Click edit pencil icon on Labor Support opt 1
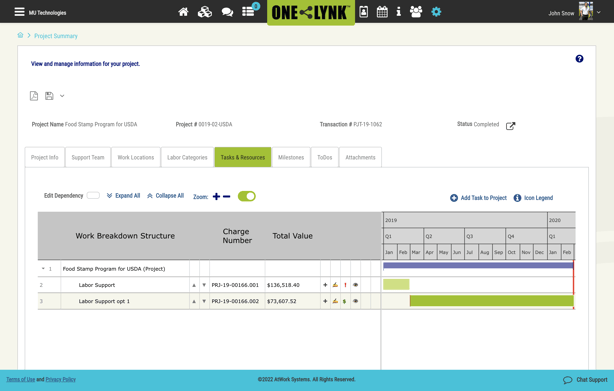Screen dimensions: 614x391 point(335,301)
